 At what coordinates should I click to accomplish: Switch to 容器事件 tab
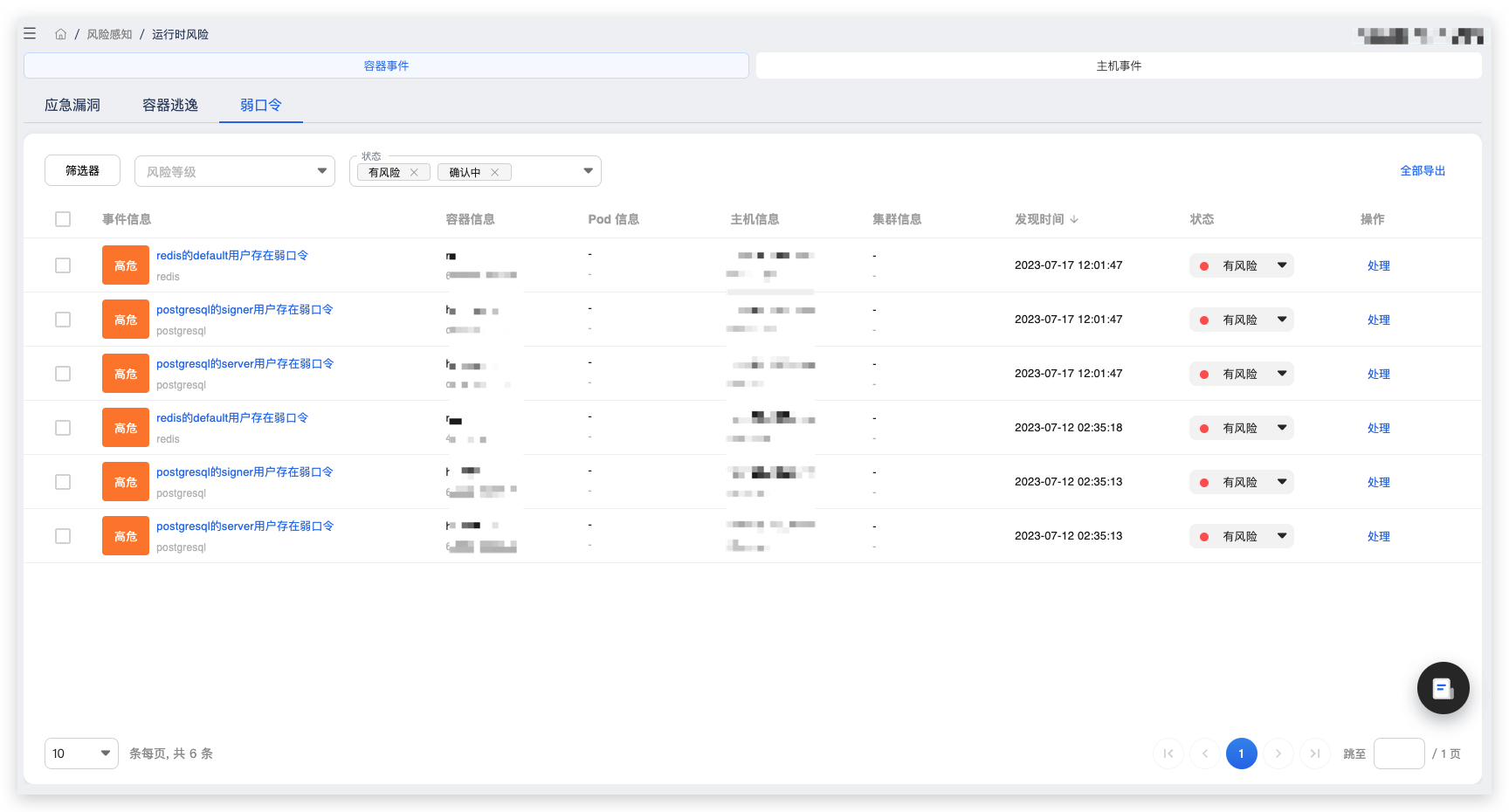pos(386,65)
